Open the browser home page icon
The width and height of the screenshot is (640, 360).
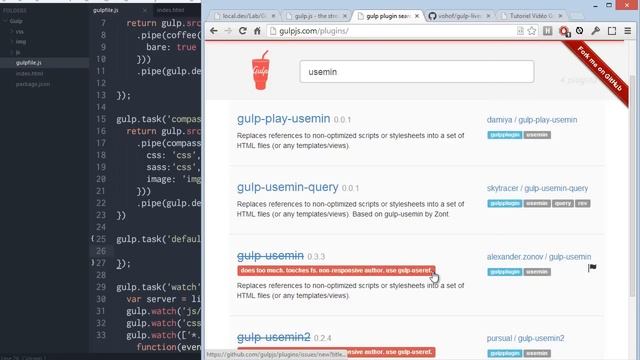257,31
